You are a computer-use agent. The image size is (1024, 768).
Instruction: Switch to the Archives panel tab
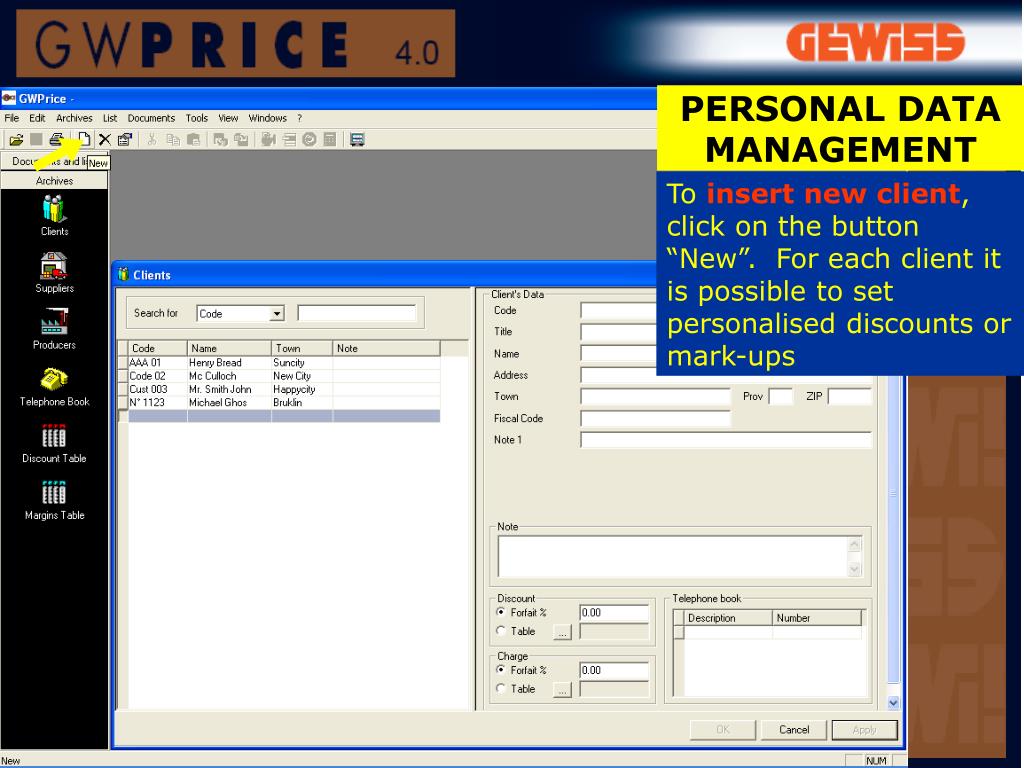pyautogui.click(x=54, y=181)
